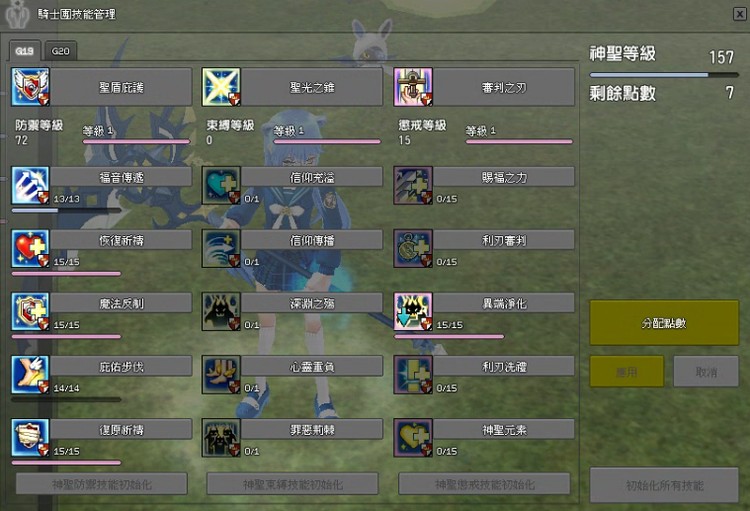Click the 神聖防禦技能初始化 button
This screenshot has height=511, width=750.
click(x=101, y=484)
